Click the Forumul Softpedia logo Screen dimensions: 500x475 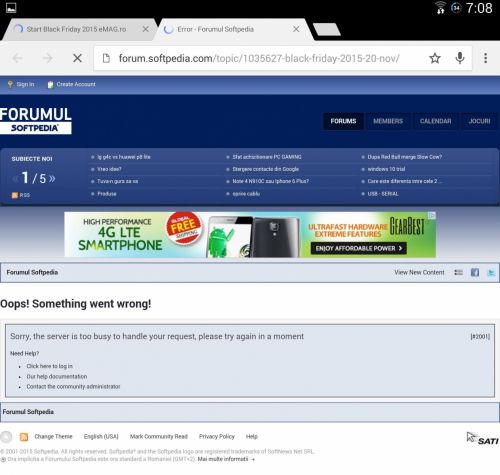(36, 120)
